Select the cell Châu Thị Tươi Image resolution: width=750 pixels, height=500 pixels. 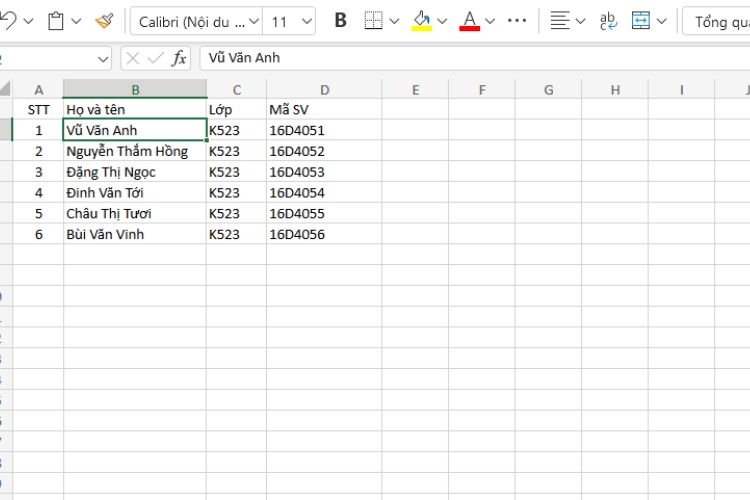click(135, 213)
